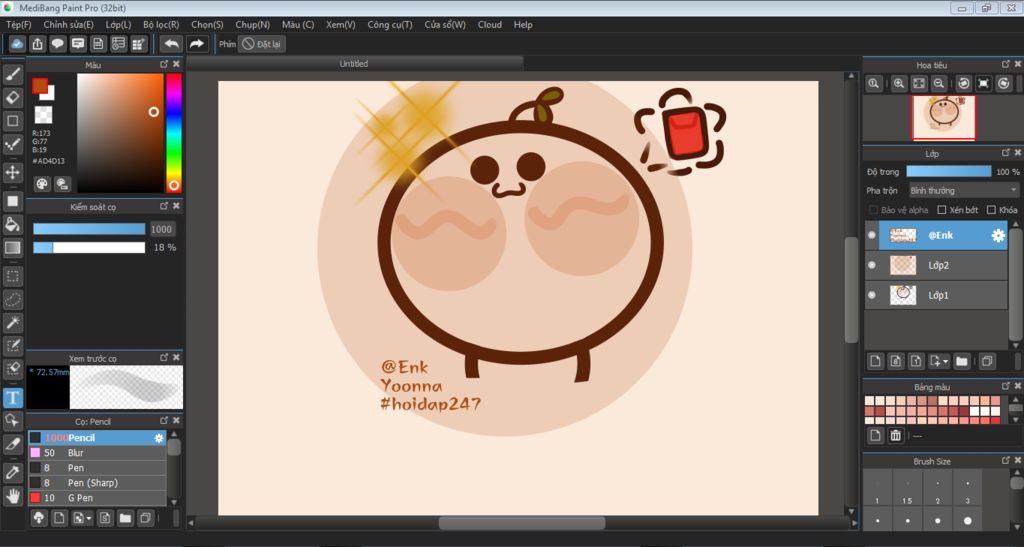The image size is (1024, 547).
Task: Toggle Bảo vệ alpha checkbox
Action: 873,210
